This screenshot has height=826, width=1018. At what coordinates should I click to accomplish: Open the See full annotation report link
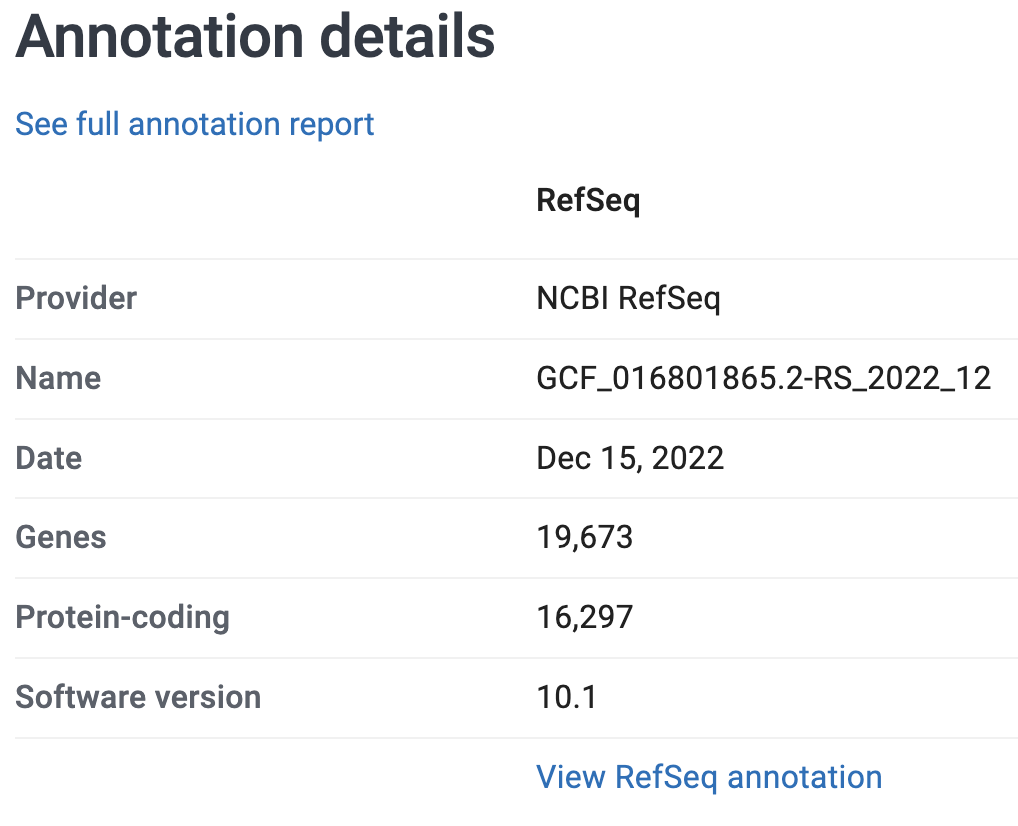(x=195, y=124)
